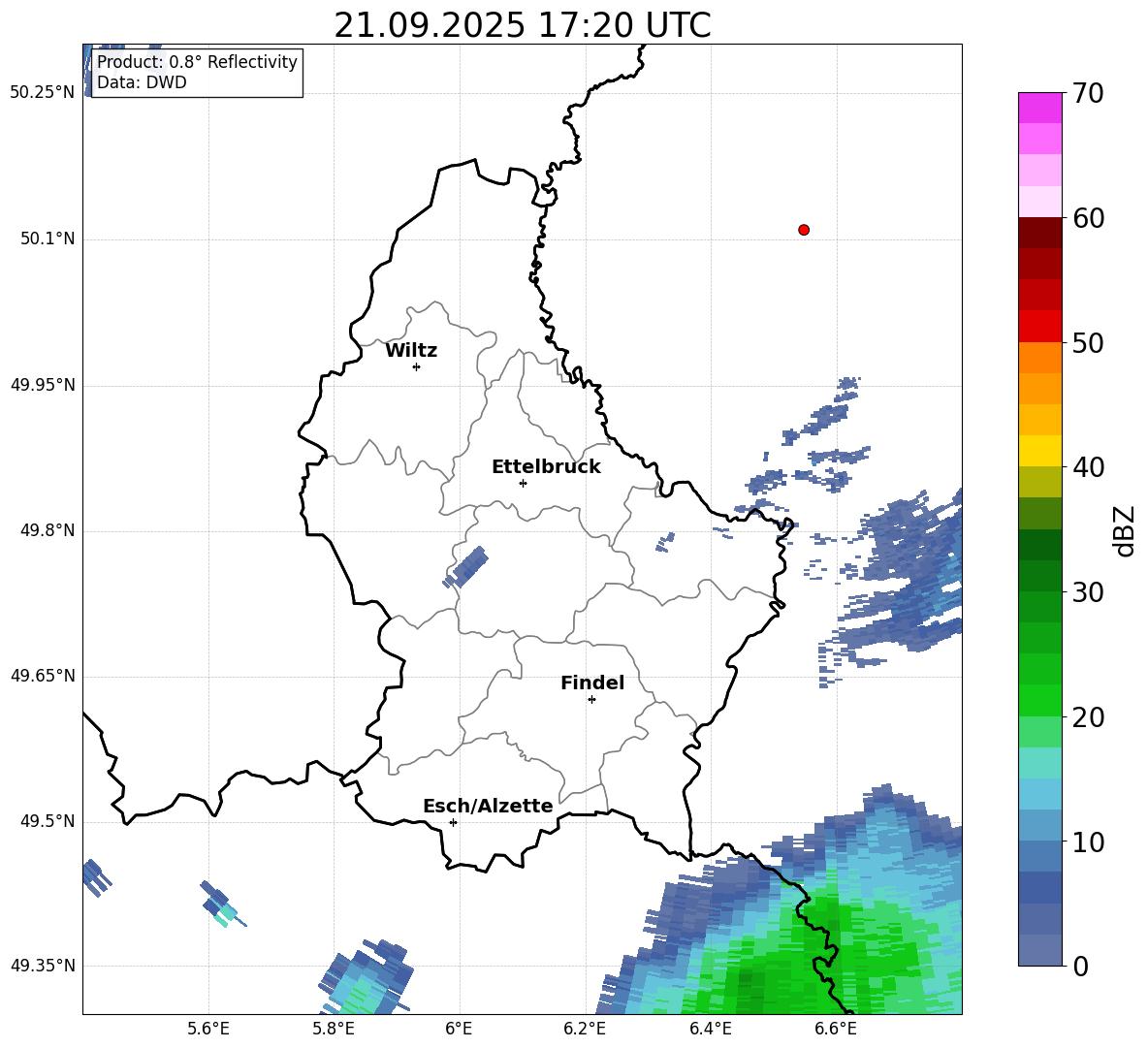The width and height of the screenshot is (1148, 1048).
Task: Click the title 21.09.2025 17:20 UTC
Action: pyautogui.click(x=522, y=25)
